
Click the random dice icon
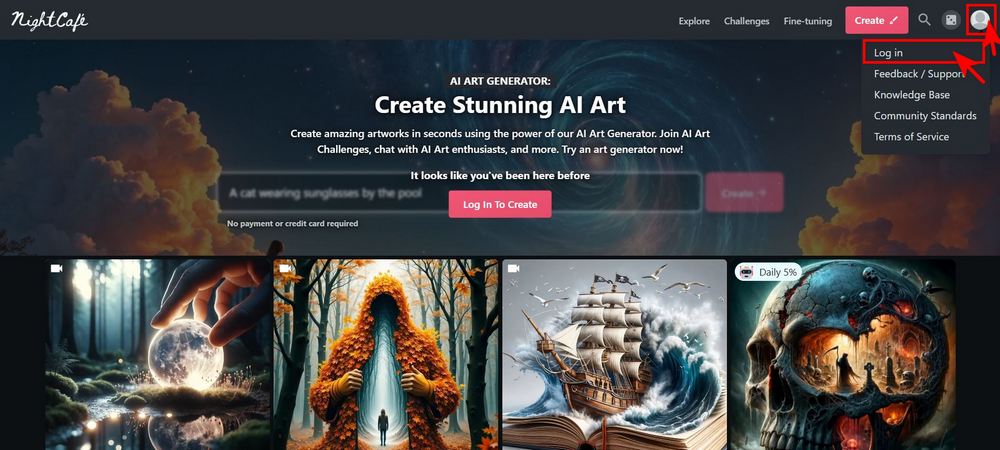[x=951, y=20]
